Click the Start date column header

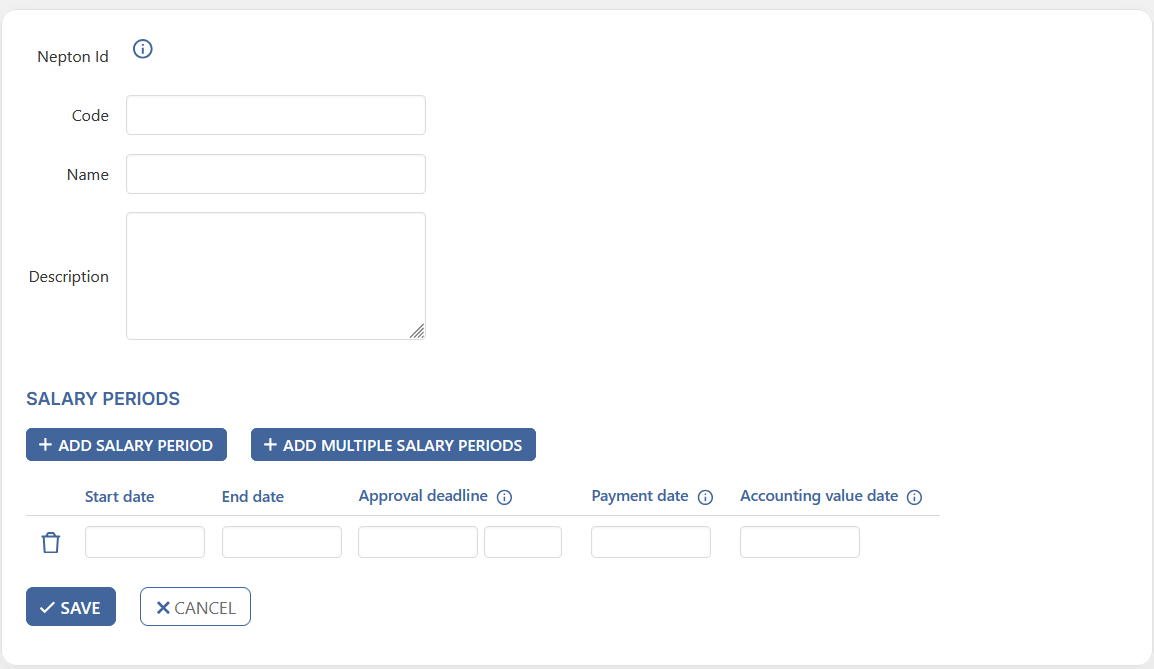(119, 497)
